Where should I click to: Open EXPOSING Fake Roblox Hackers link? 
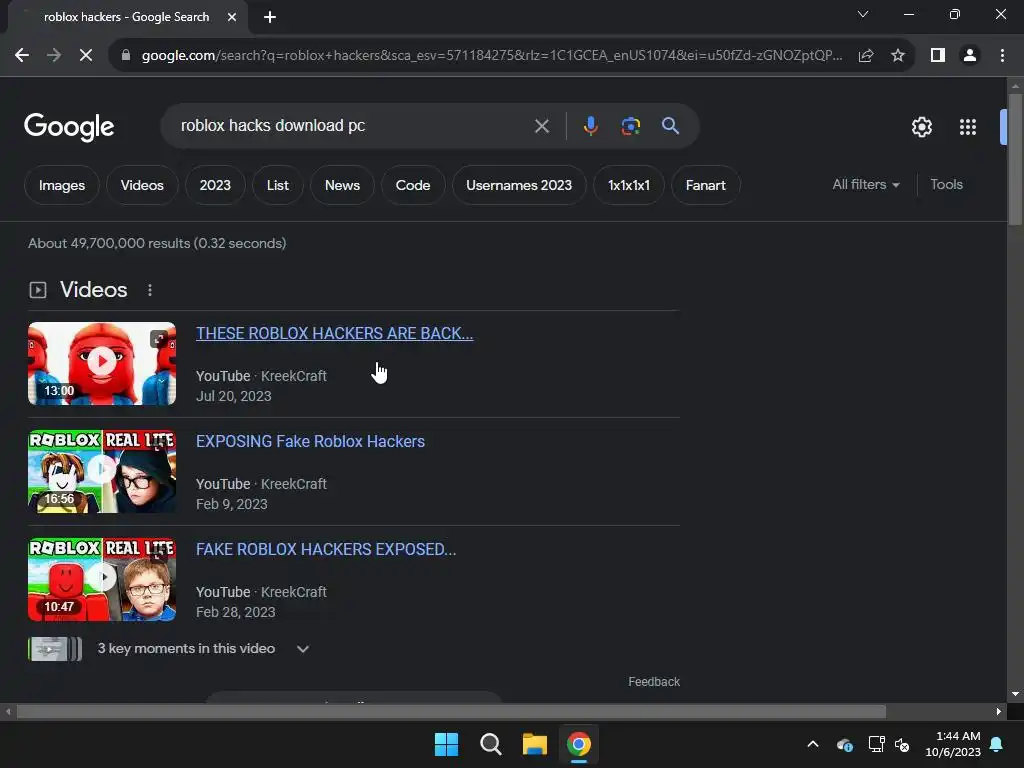click(310, 441)
